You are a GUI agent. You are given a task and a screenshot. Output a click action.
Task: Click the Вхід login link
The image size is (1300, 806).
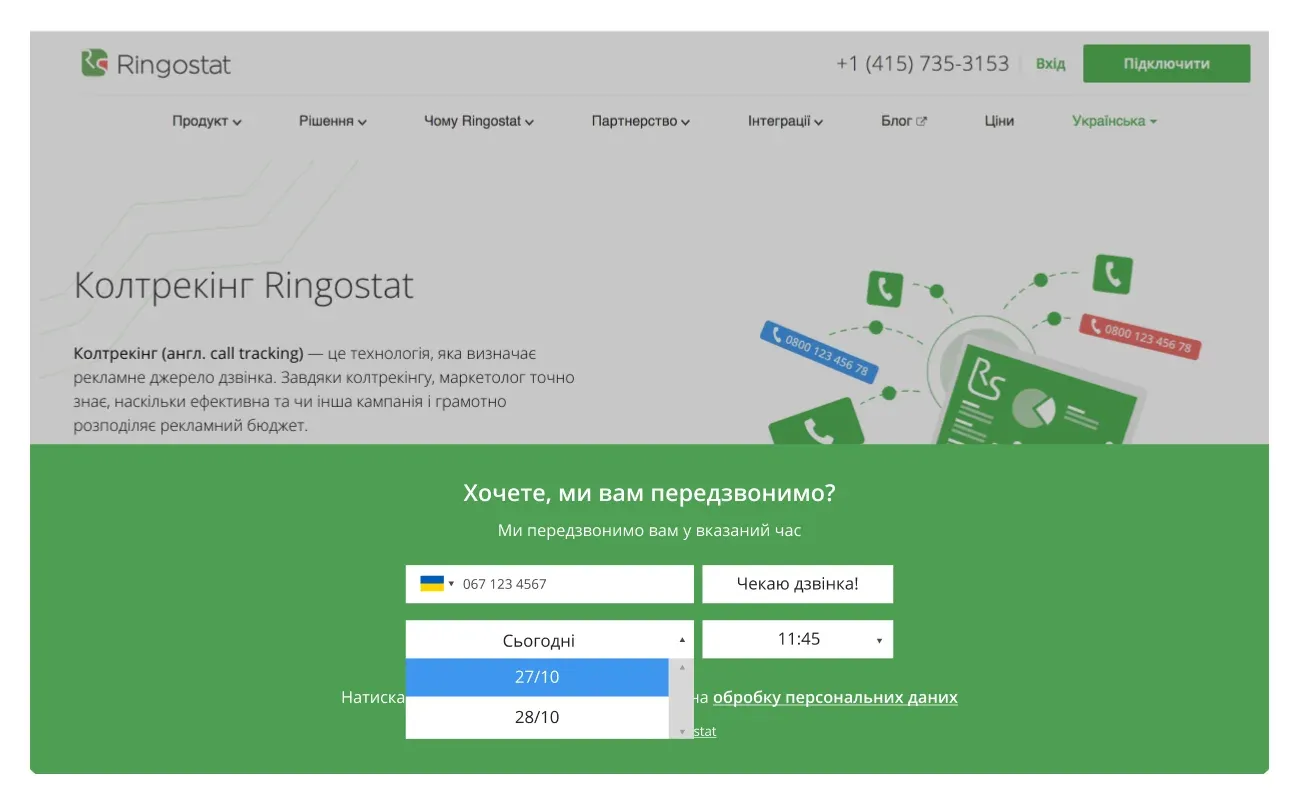point(1050,64)
